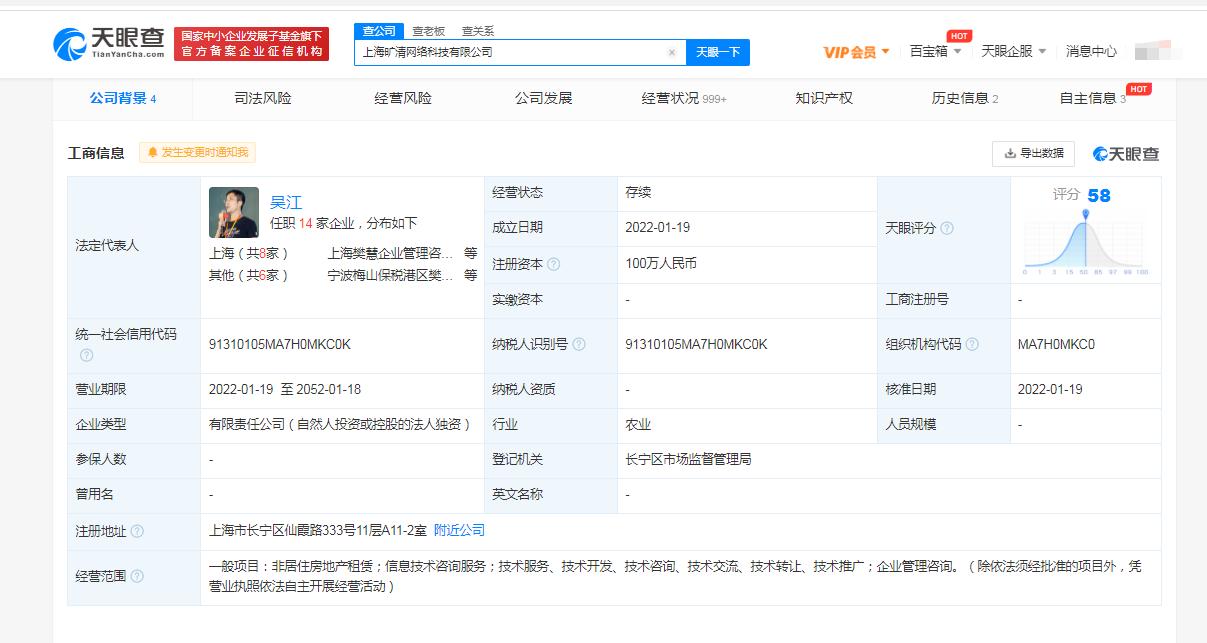Click the 上海（共8家） distribution entry

tap(250, 254)
